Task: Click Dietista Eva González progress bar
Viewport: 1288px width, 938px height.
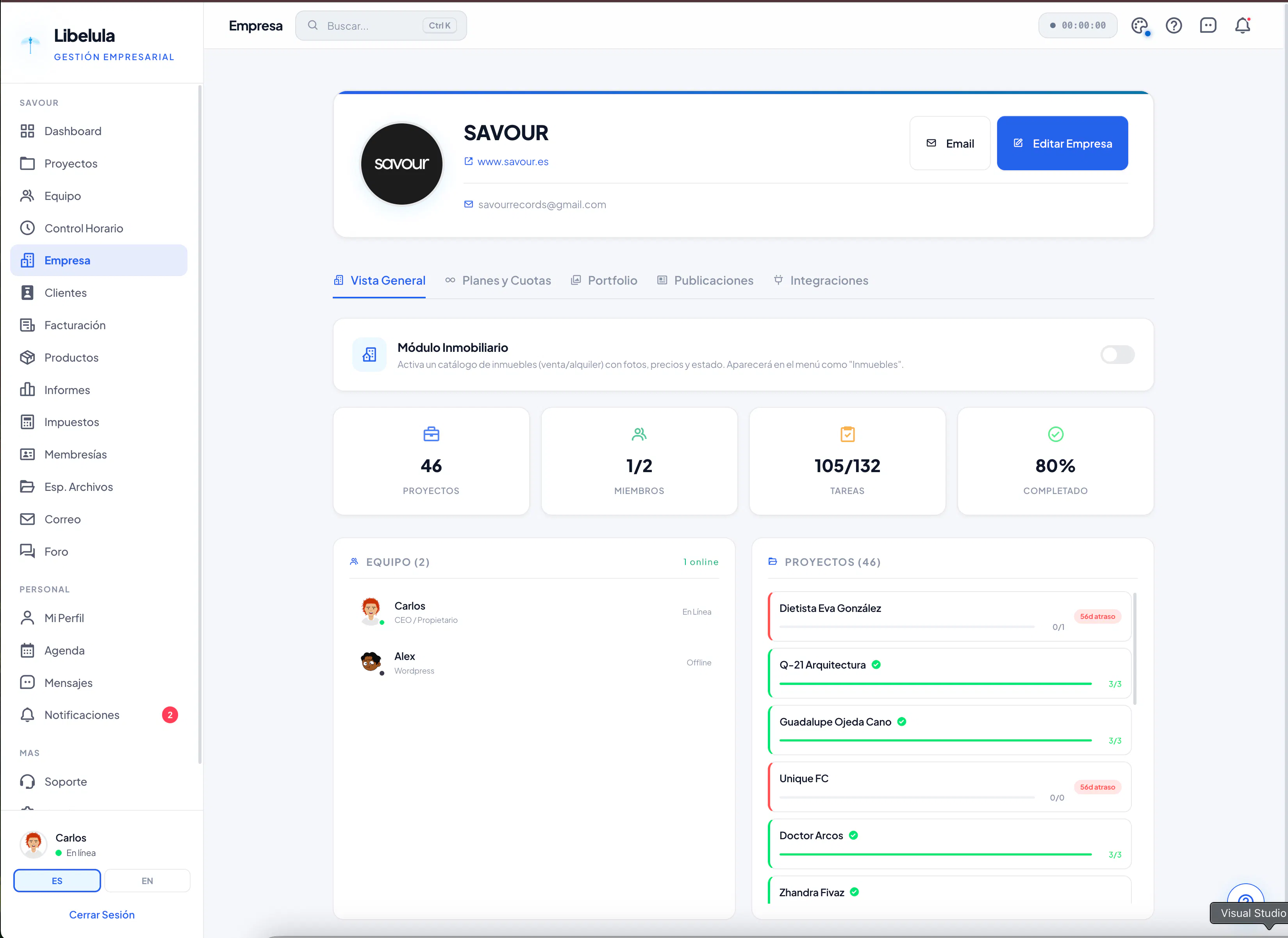Action: click(x=907, y=627)
